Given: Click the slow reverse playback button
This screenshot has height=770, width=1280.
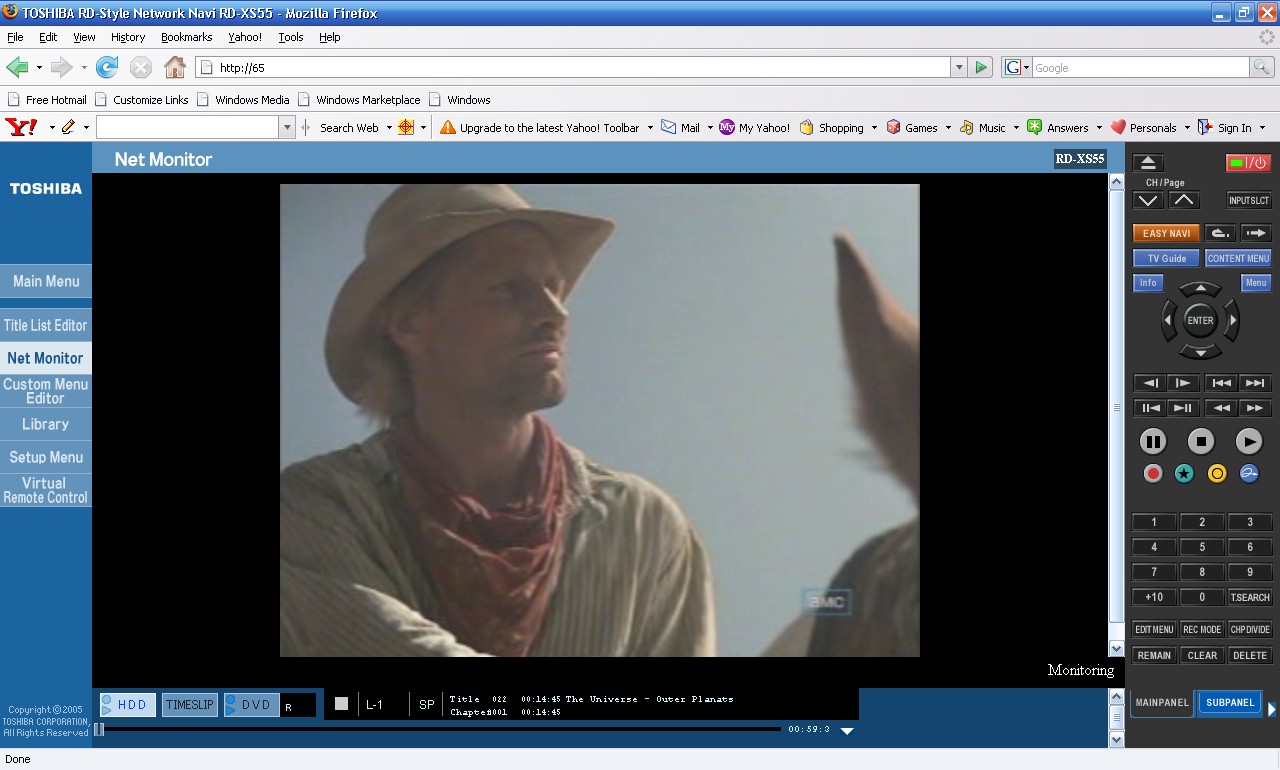Looking at the screenshot, I should (1150, 383).
